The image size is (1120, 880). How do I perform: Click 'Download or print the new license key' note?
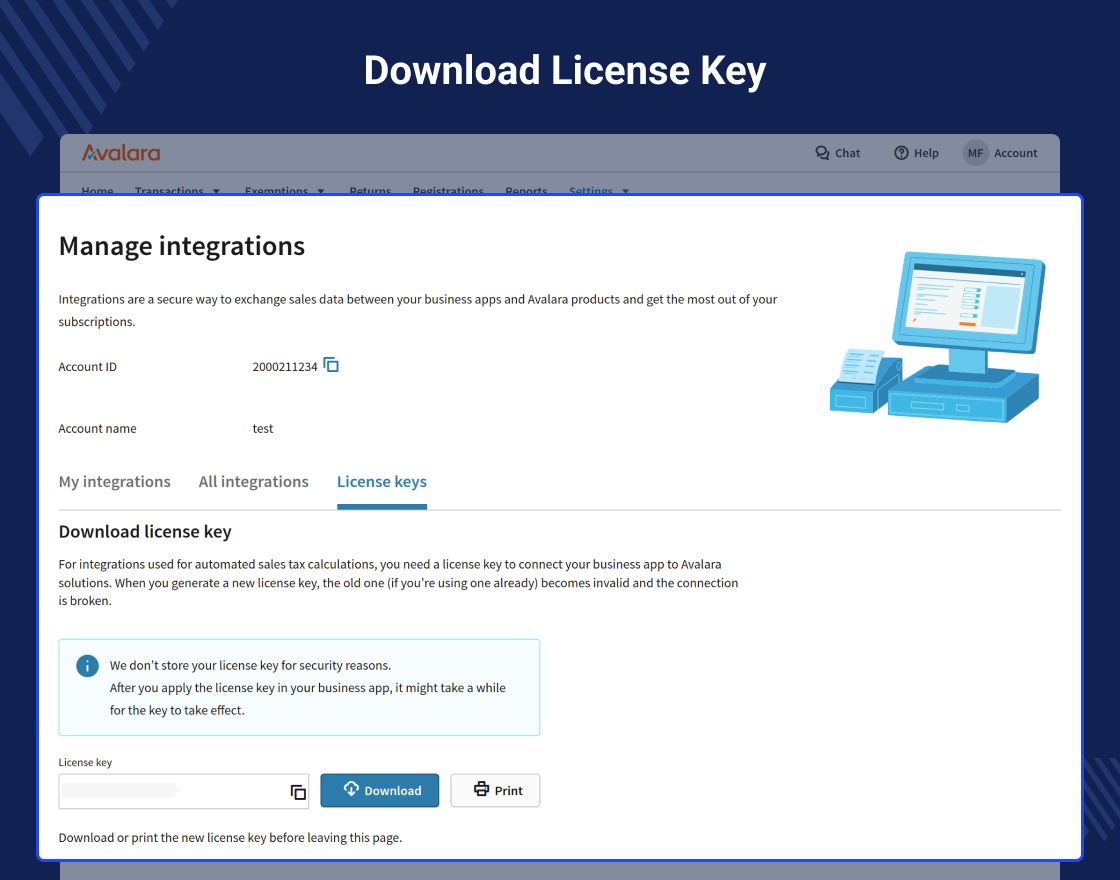(x=230, y=838)
